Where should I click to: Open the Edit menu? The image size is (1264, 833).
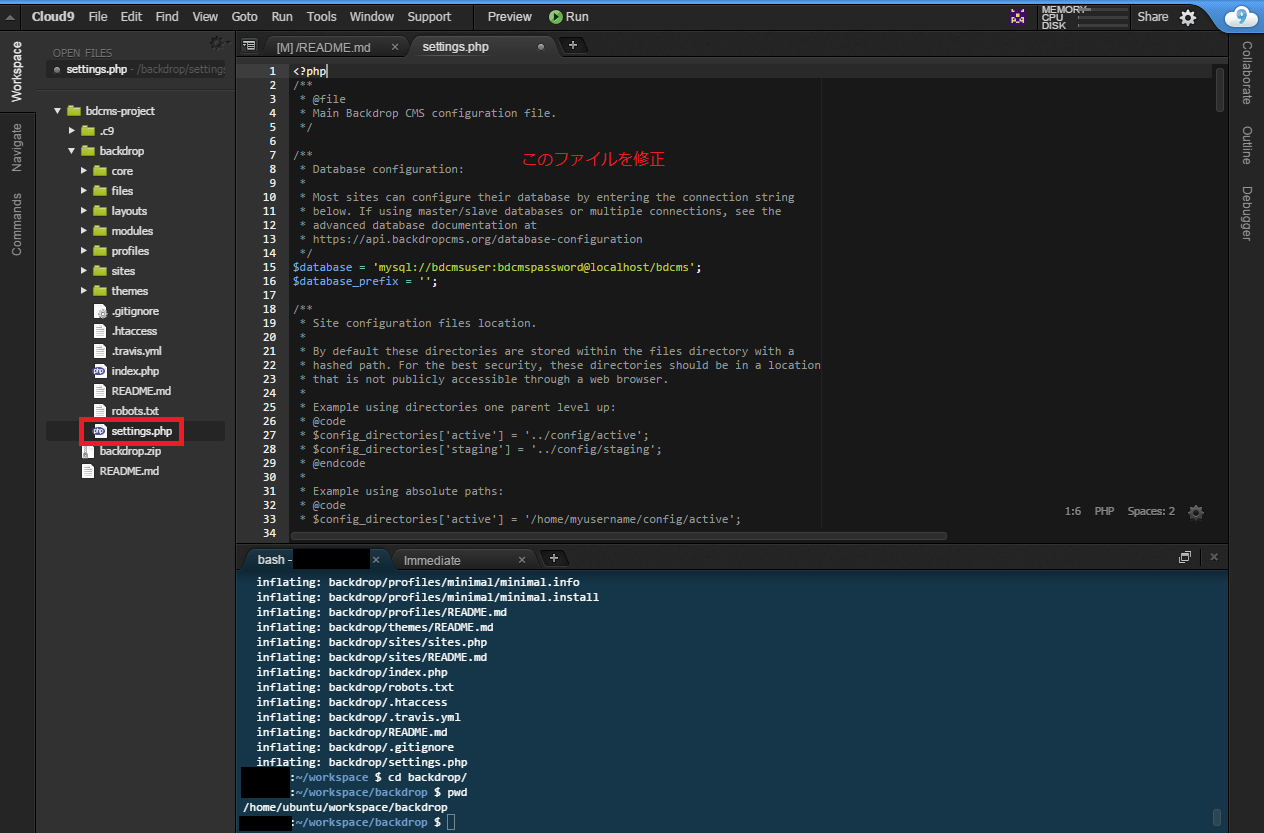click(131, 17)
